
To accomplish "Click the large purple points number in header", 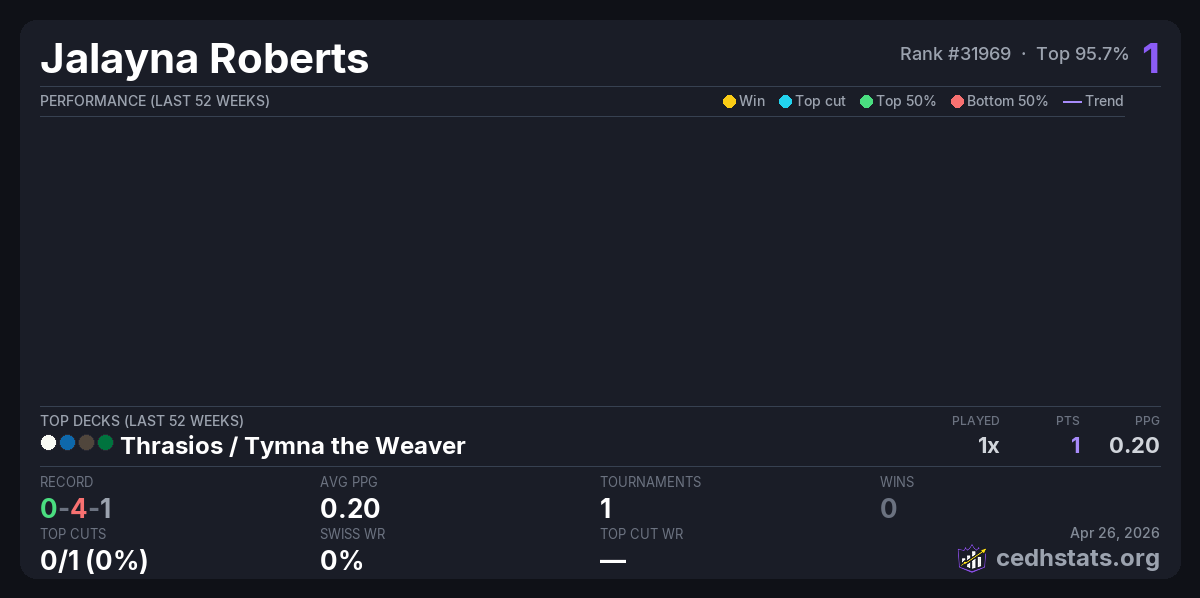I will pyautogui.click(x=1151, y=58).
